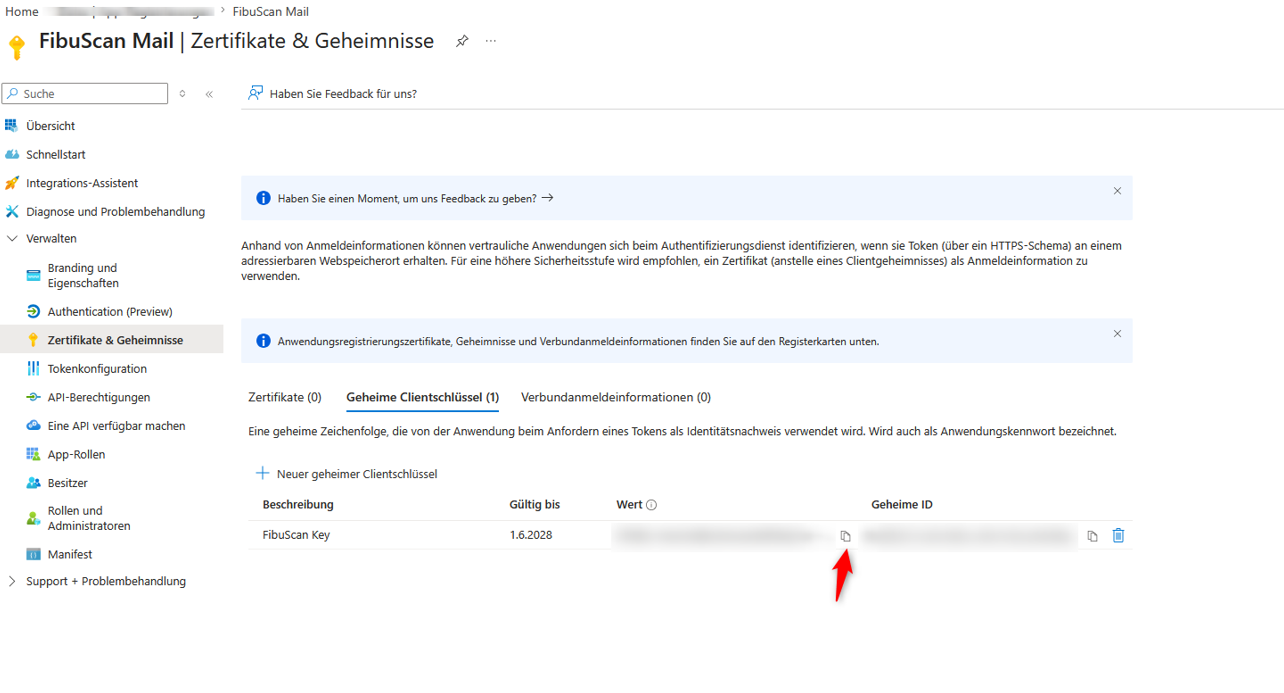Go to Home breadcrumb
This screenshot has width=1284, height=693.
[x=22, y=12]
